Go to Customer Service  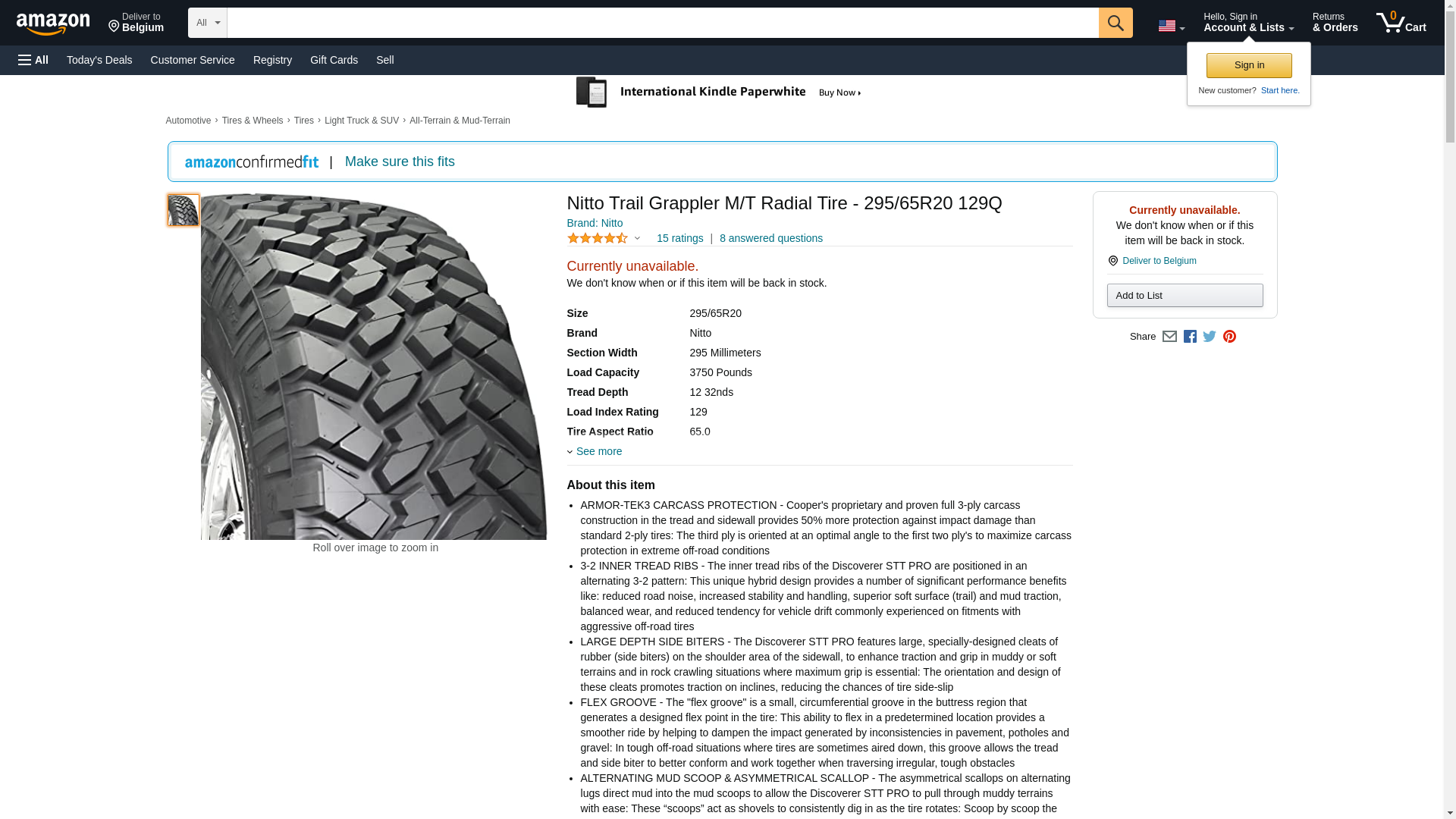point(193,60)
